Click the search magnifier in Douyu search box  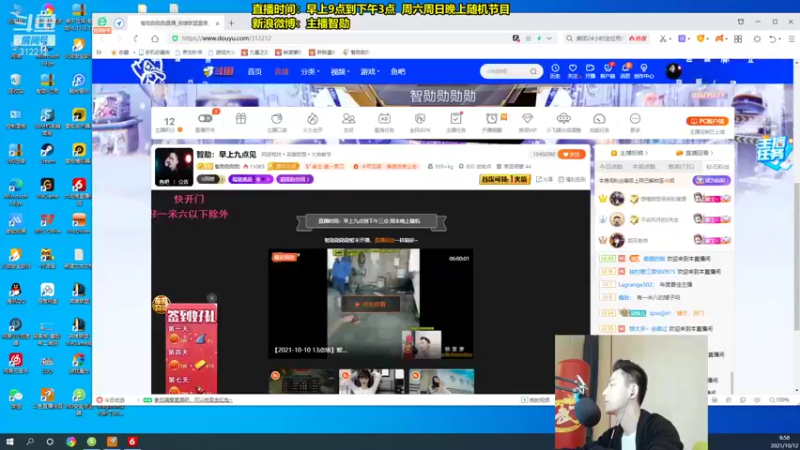(533, 71)
